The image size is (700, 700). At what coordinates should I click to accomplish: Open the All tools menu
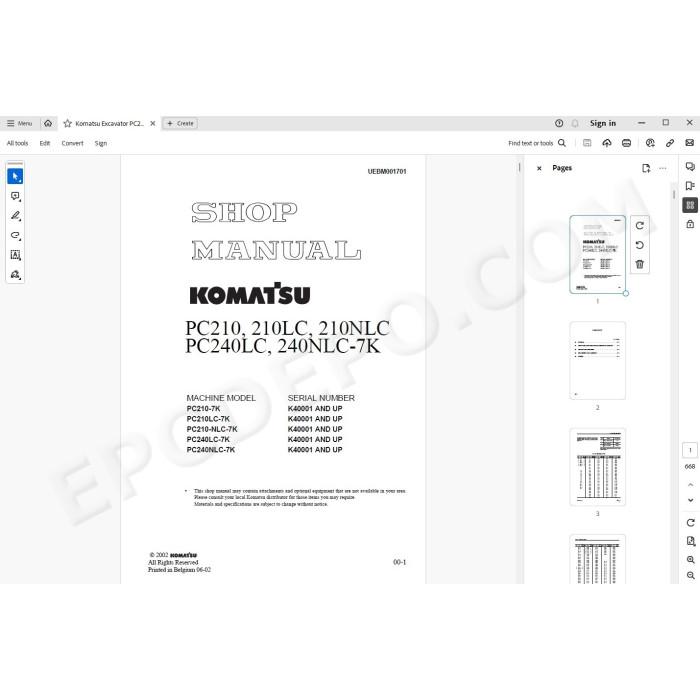coord(17,143)
